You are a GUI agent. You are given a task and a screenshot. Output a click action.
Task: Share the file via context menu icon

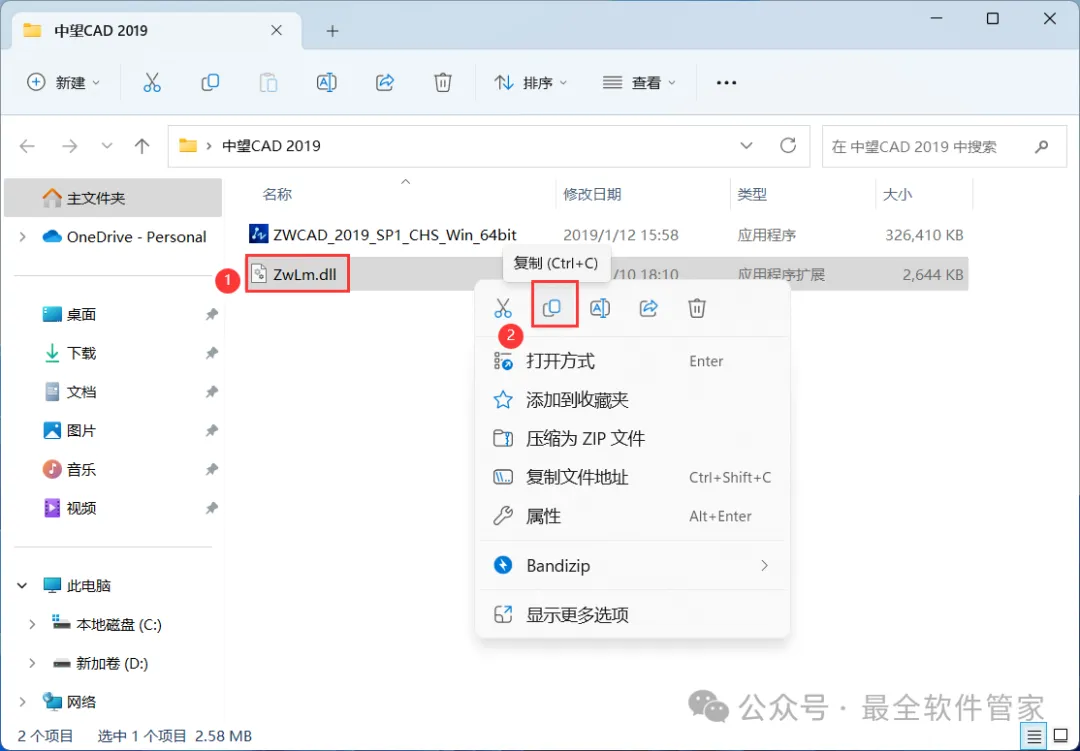[648, 308]
